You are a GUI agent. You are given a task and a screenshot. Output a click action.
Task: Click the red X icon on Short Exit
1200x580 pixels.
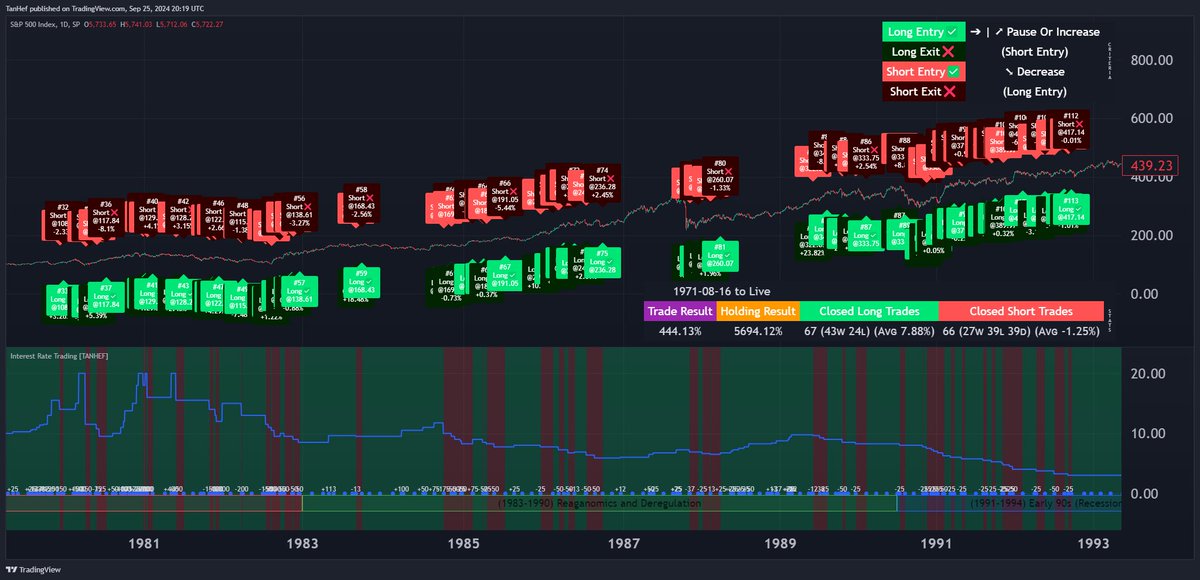[x=948, y=91]
